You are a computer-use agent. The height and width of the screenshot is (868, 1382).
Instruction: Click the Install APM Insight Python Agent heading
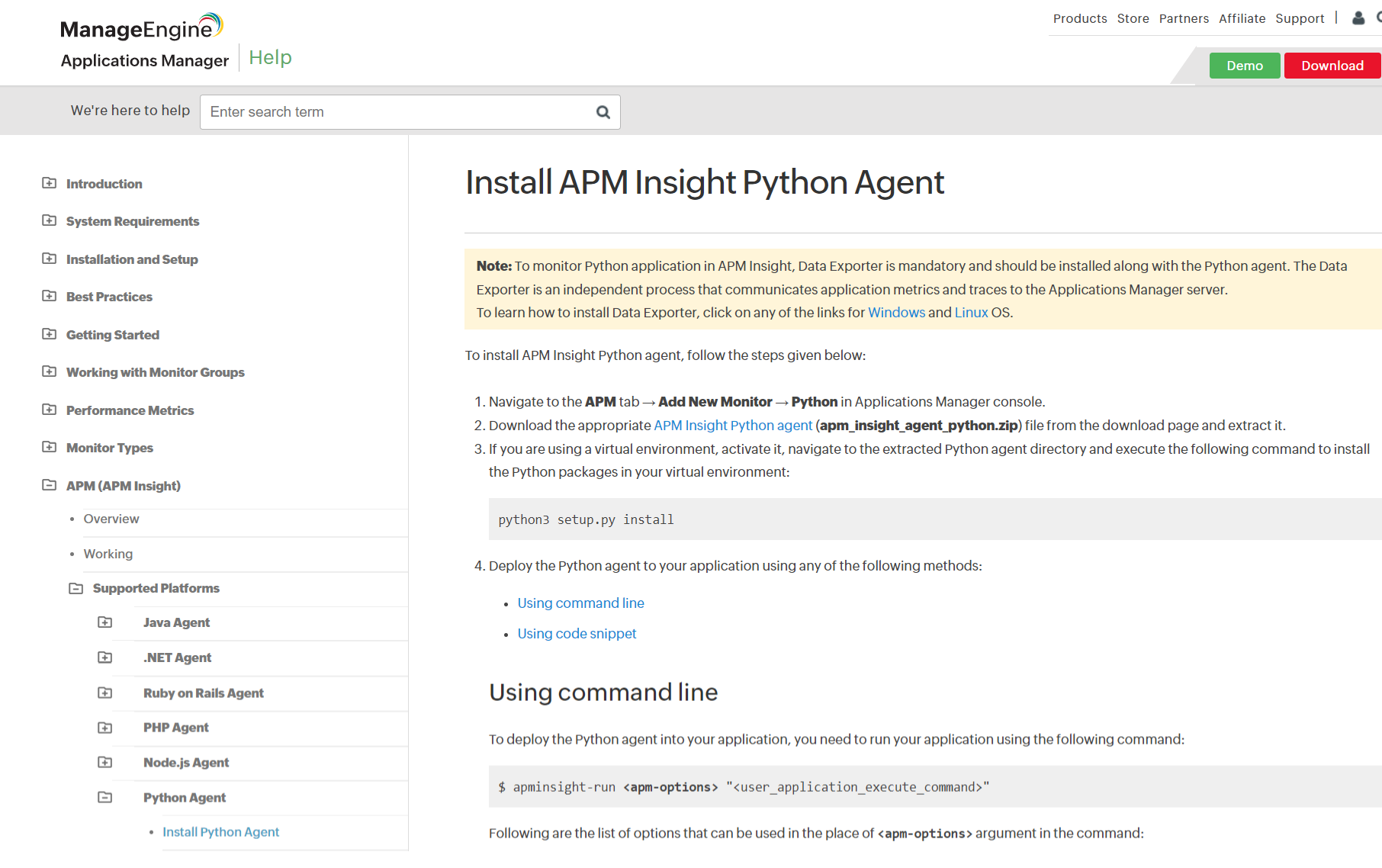coord(705,182)
